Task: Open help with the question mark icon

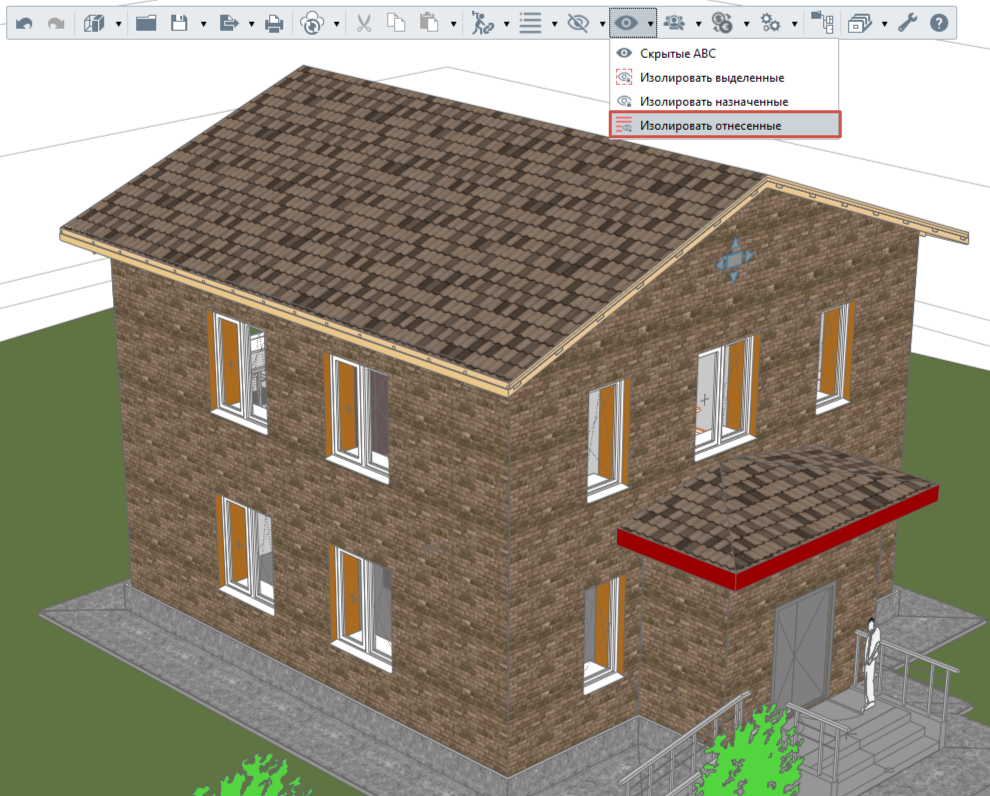Action: pos(939,24)
